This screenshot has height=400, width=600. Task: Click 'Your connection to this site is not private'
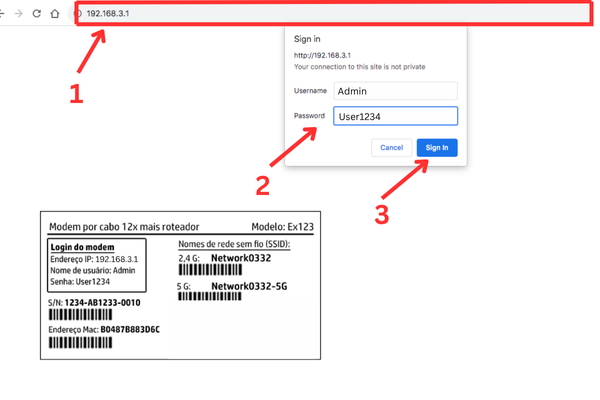coord(359,67)
